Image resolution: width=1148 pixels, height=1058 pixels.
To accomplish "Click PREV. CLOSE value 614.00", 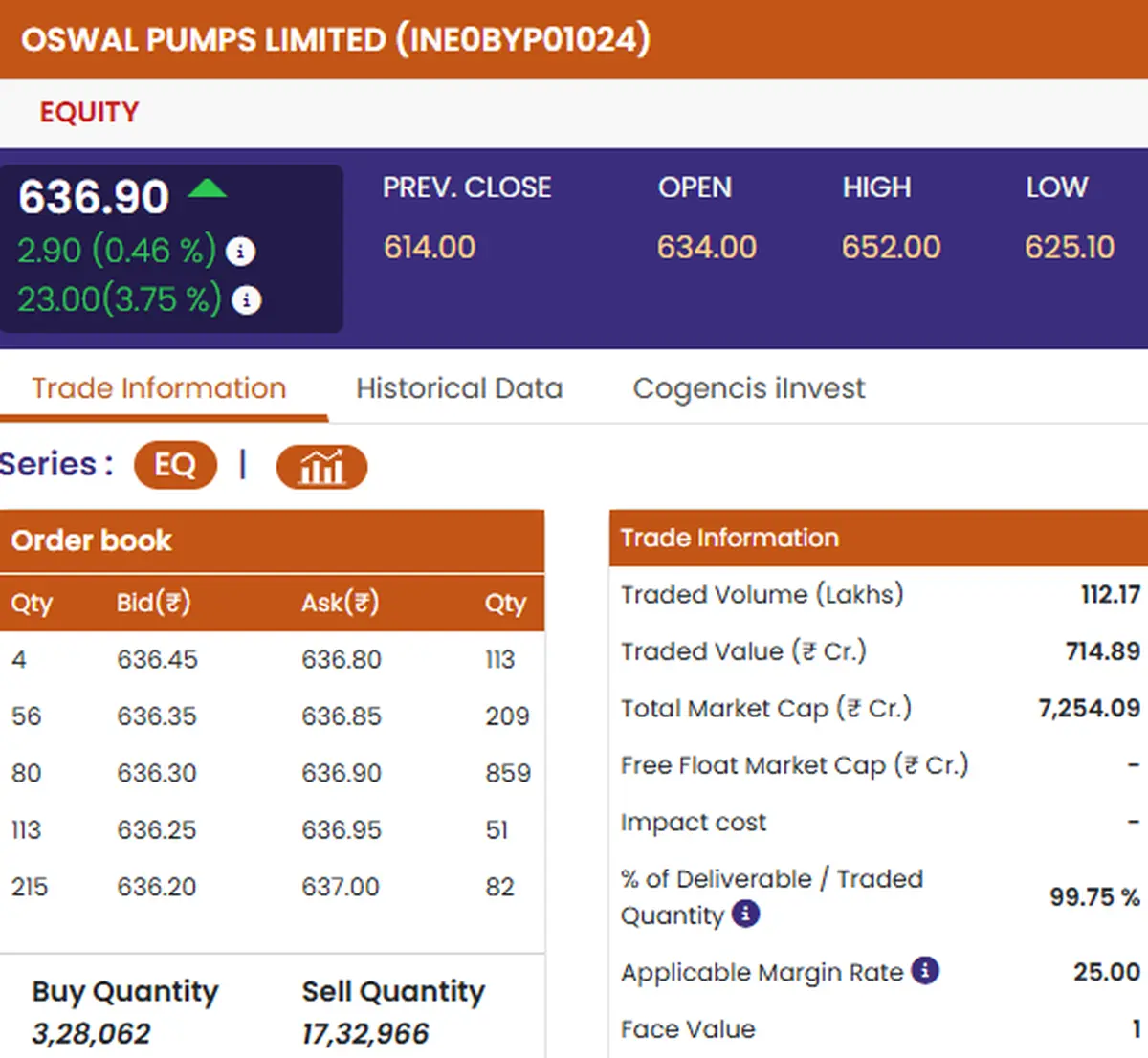I will [x=430, y=248].
